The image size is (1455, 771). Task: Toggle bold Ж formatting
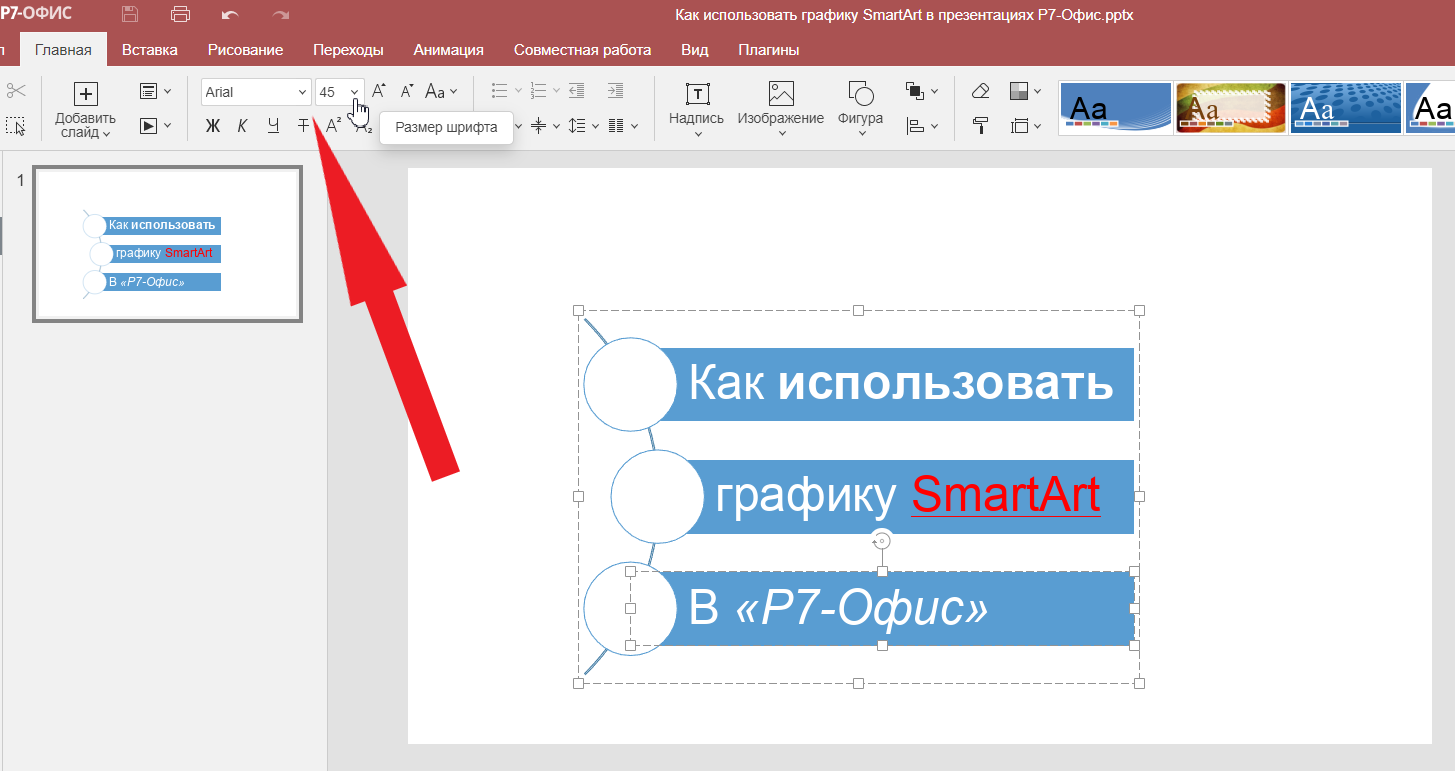[212, 126]
